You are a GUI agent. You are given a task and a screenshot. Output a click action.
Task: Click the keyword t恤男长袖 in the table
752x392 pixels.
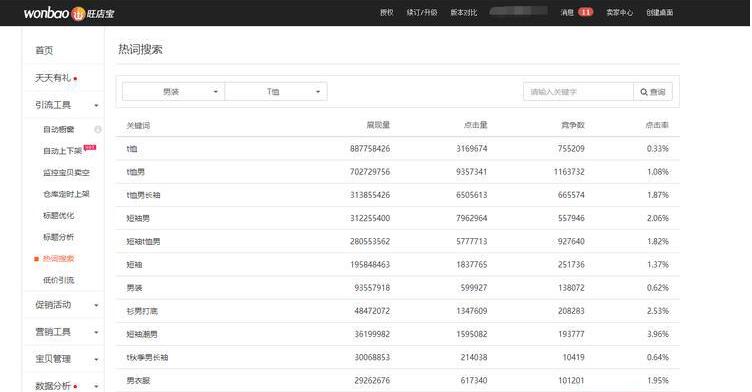(143, 195)
